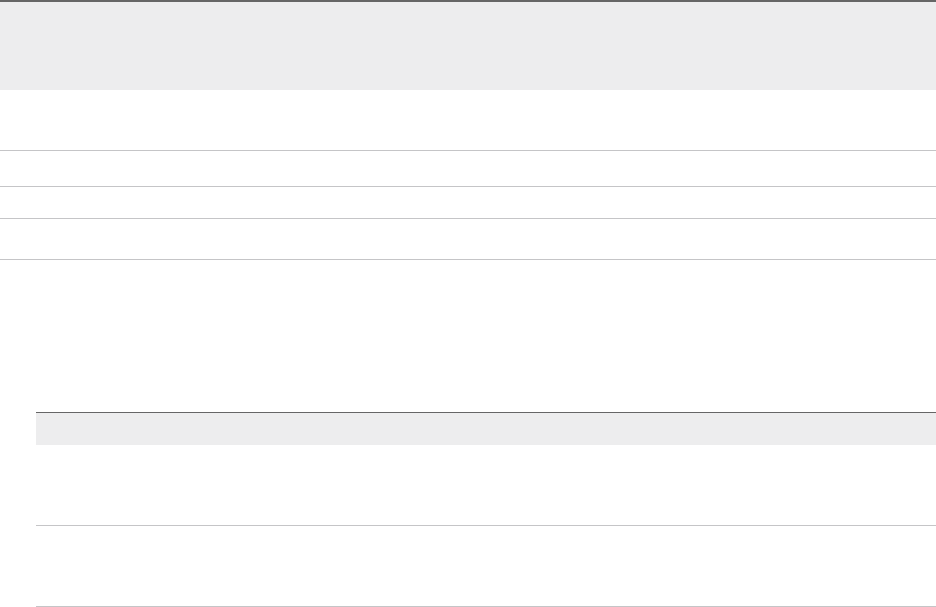Select the third, narrowest row of the upper table
This screenshot has height=607, width=936.
pyautogui.click(x=468, y=202)
